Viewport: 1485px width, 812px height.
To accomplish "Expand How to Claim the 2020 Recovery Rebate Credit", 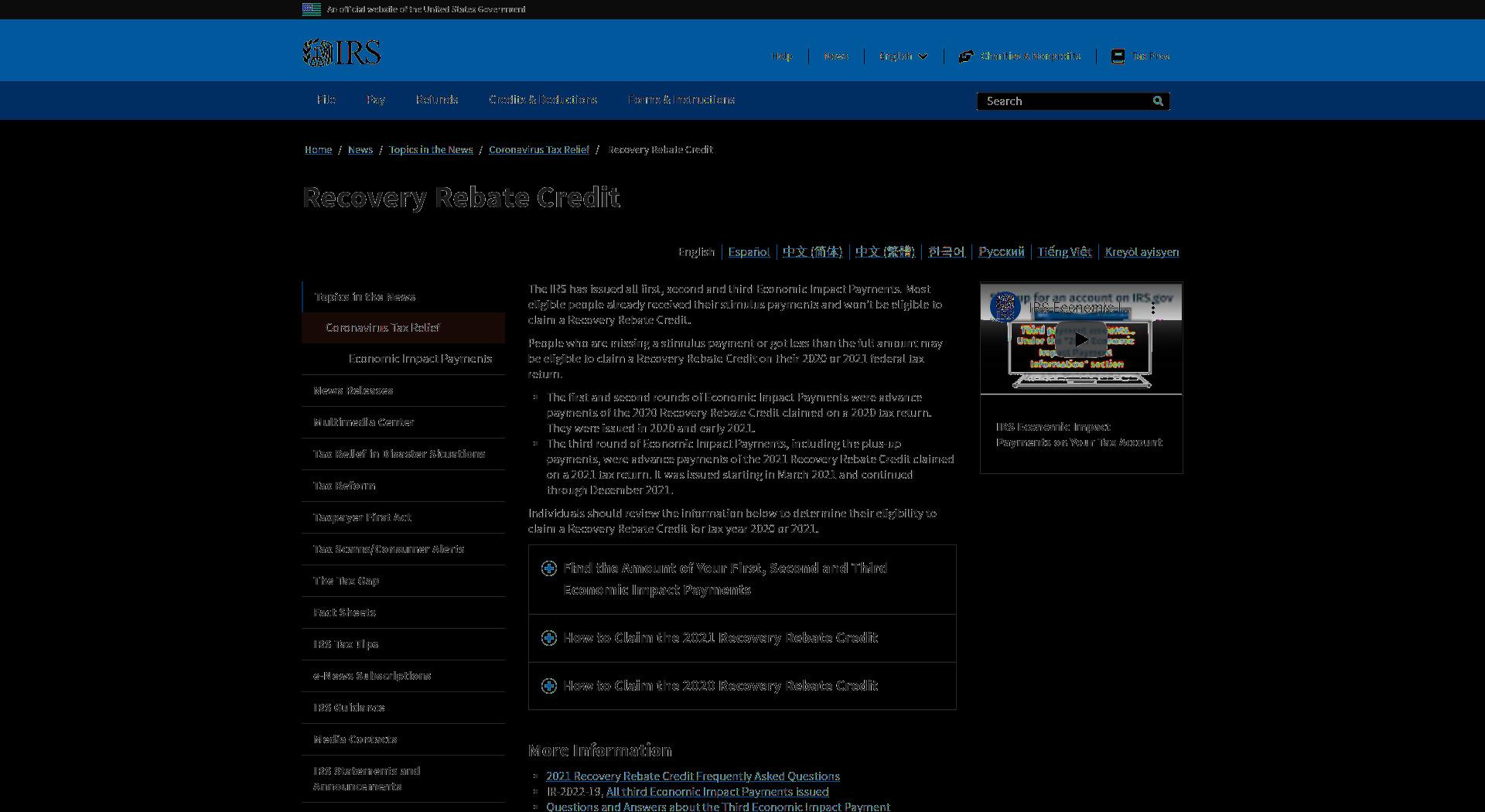I will (x=742, y=686).
